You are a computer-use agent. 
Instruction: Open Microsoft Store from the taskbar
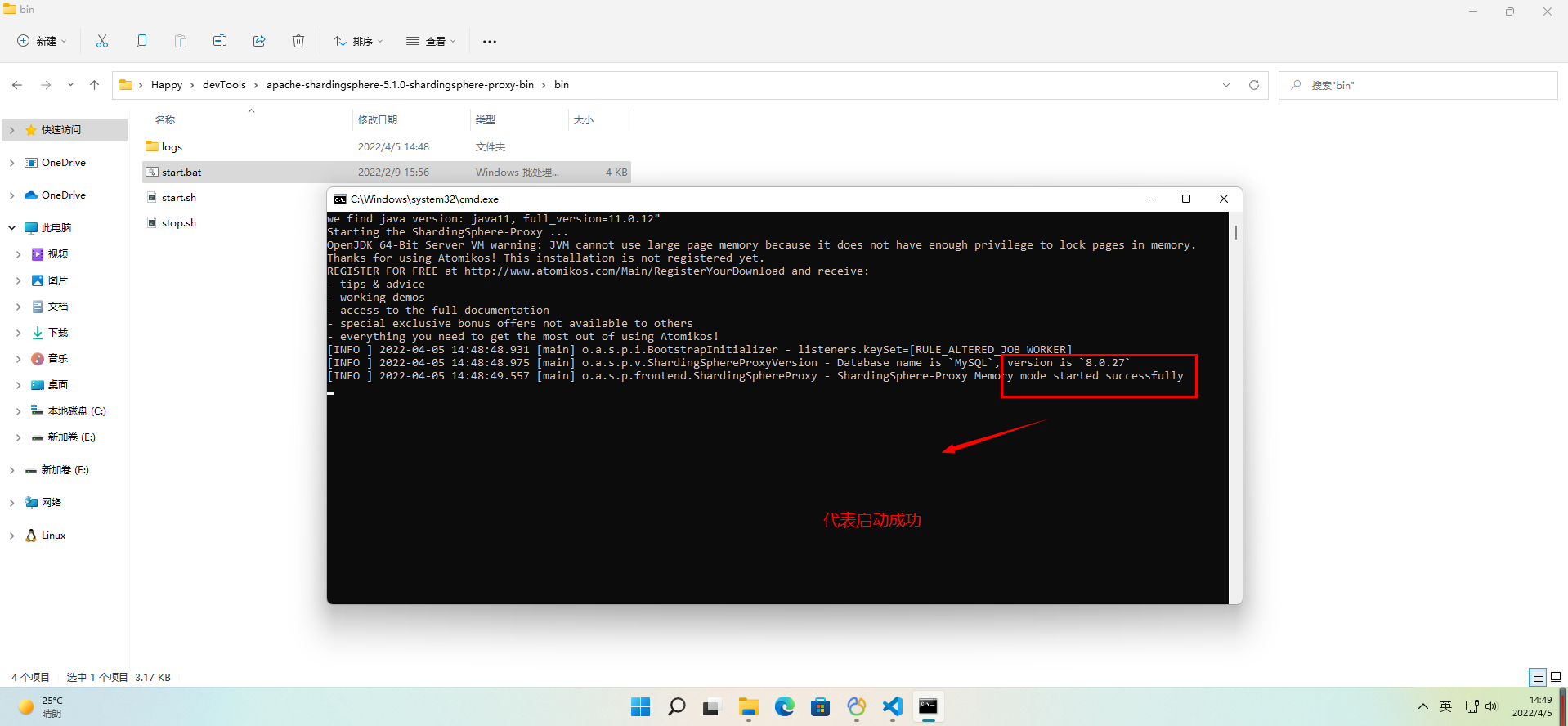[820, 707]
